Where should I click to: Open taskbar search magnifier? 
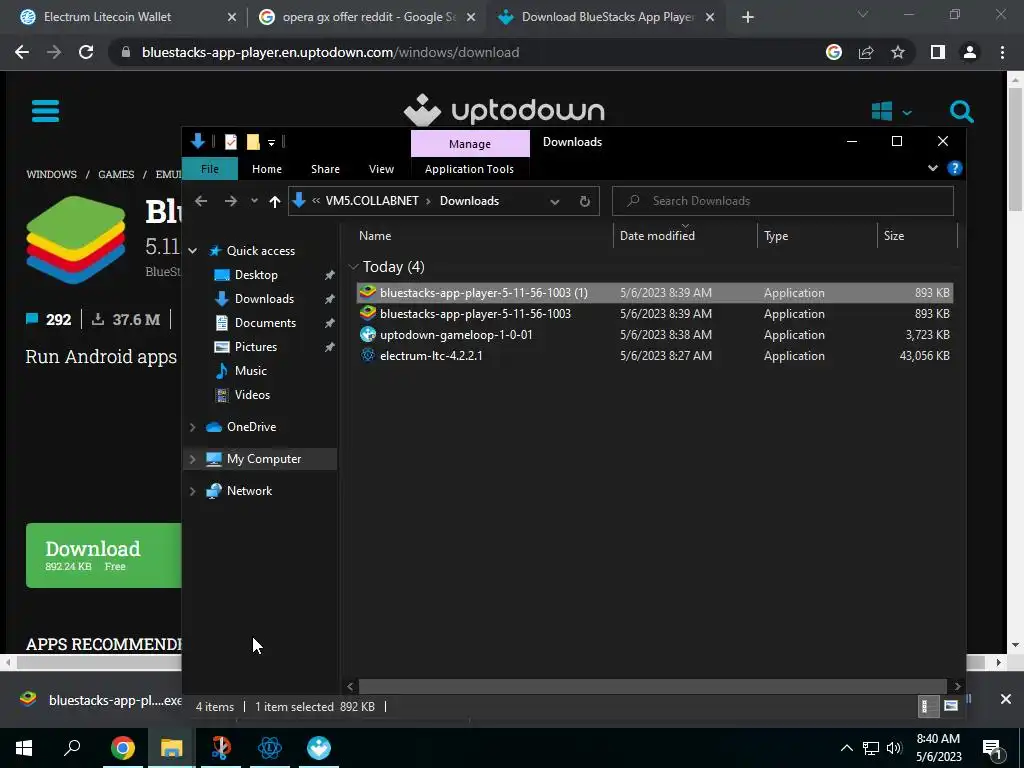(x=72, y=748)
